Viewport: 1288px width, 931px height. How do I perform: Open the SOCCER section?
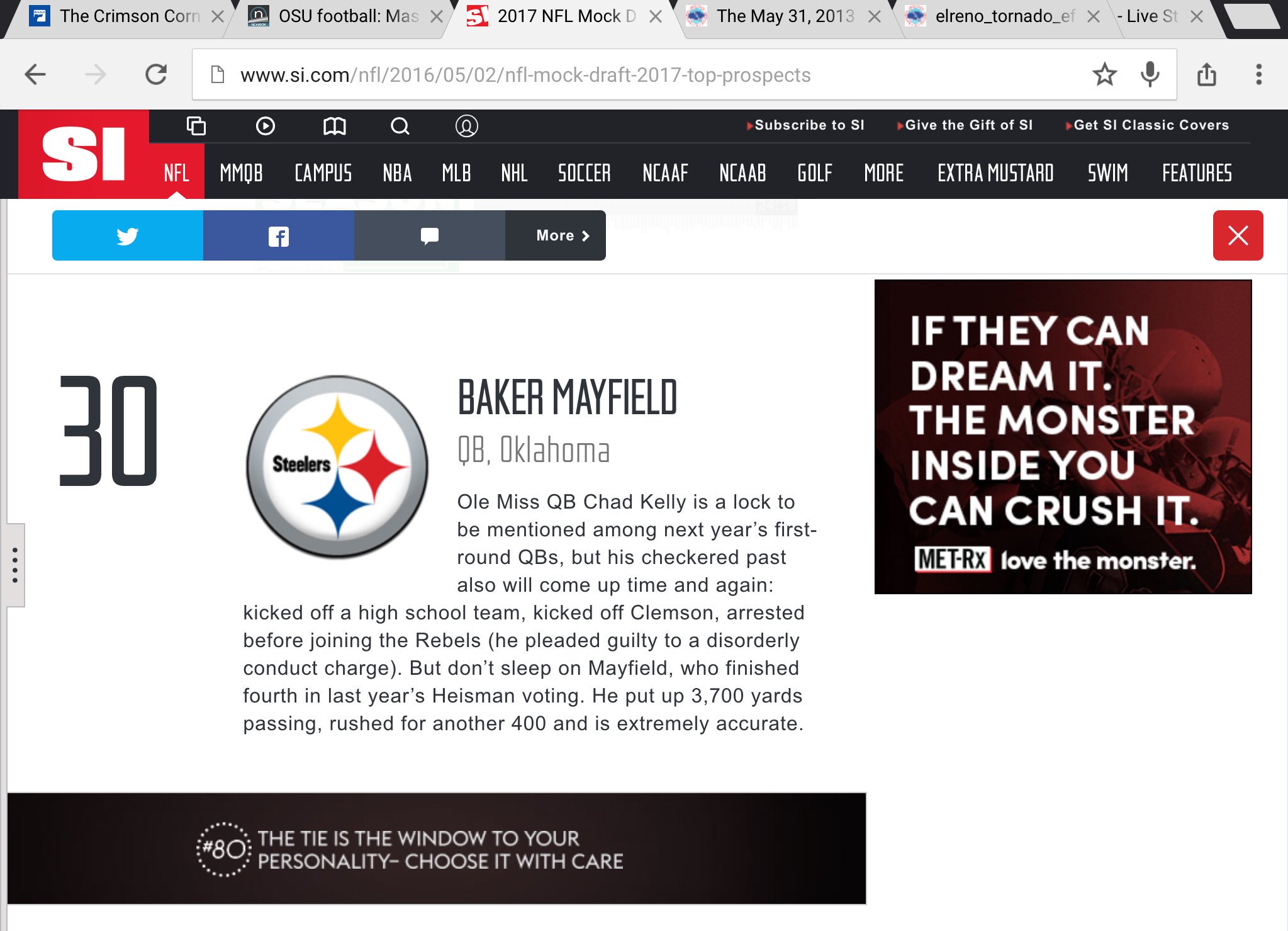tap(584, 172)
